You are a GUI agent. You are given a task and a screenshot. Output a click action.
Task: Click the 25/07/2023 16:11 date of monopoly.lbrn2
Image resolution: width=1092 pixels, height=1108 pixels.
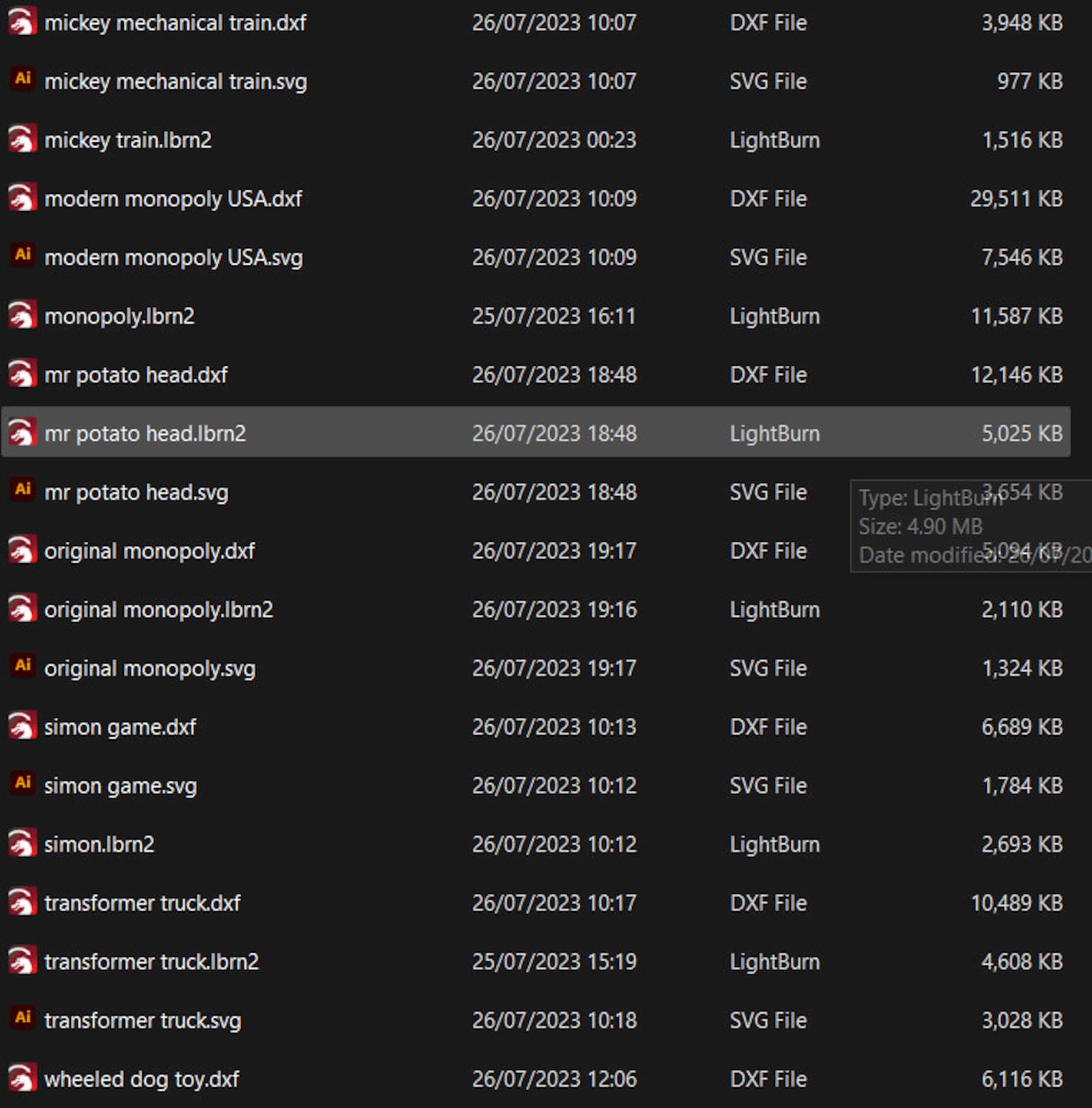pos(554,316)
